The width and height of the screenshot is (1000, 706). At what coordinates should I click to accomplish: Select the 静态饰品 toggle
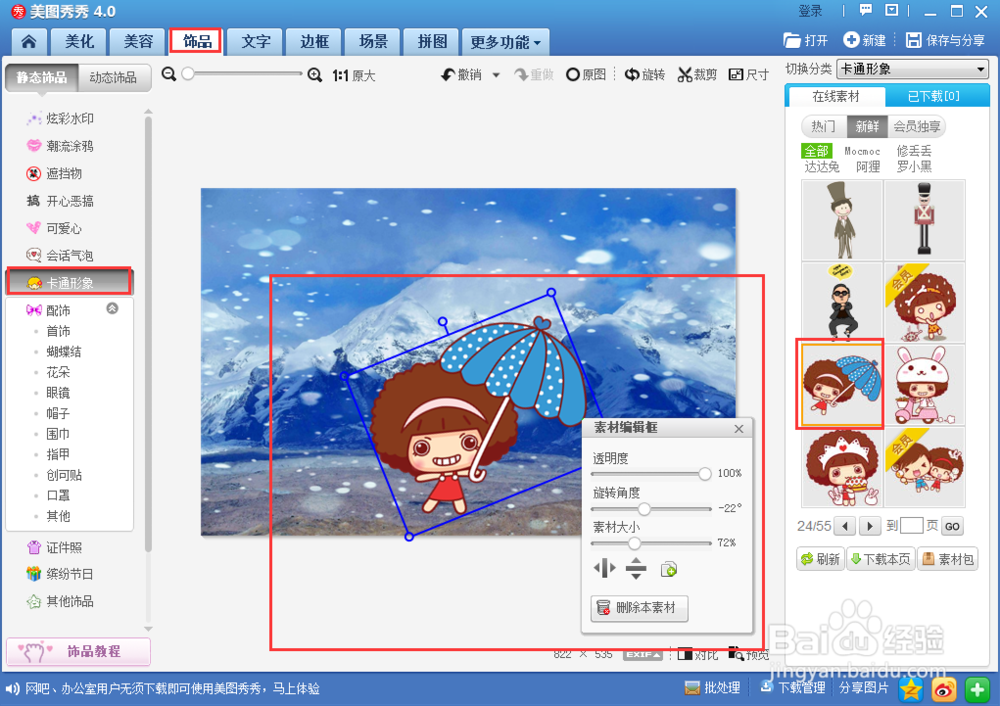41,78
